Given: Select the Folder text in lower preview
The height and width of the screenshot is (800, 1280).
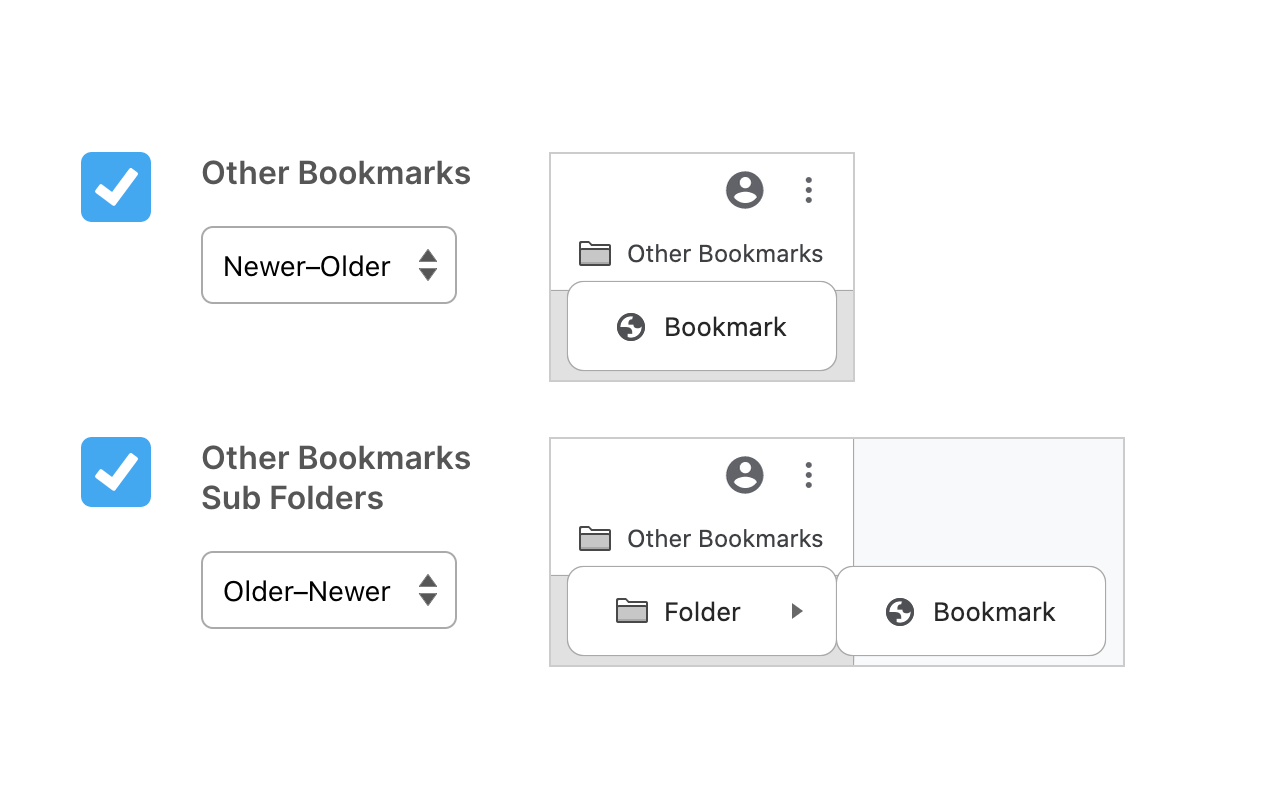Looking at the screenshot, I should [x=702, y=612].
